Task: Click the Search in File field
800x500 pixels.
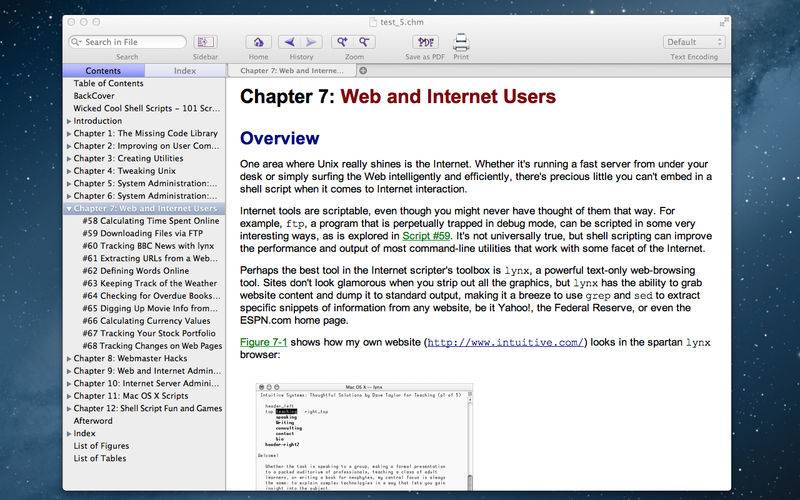Action: pyautogui.click(x=128, y=42)
